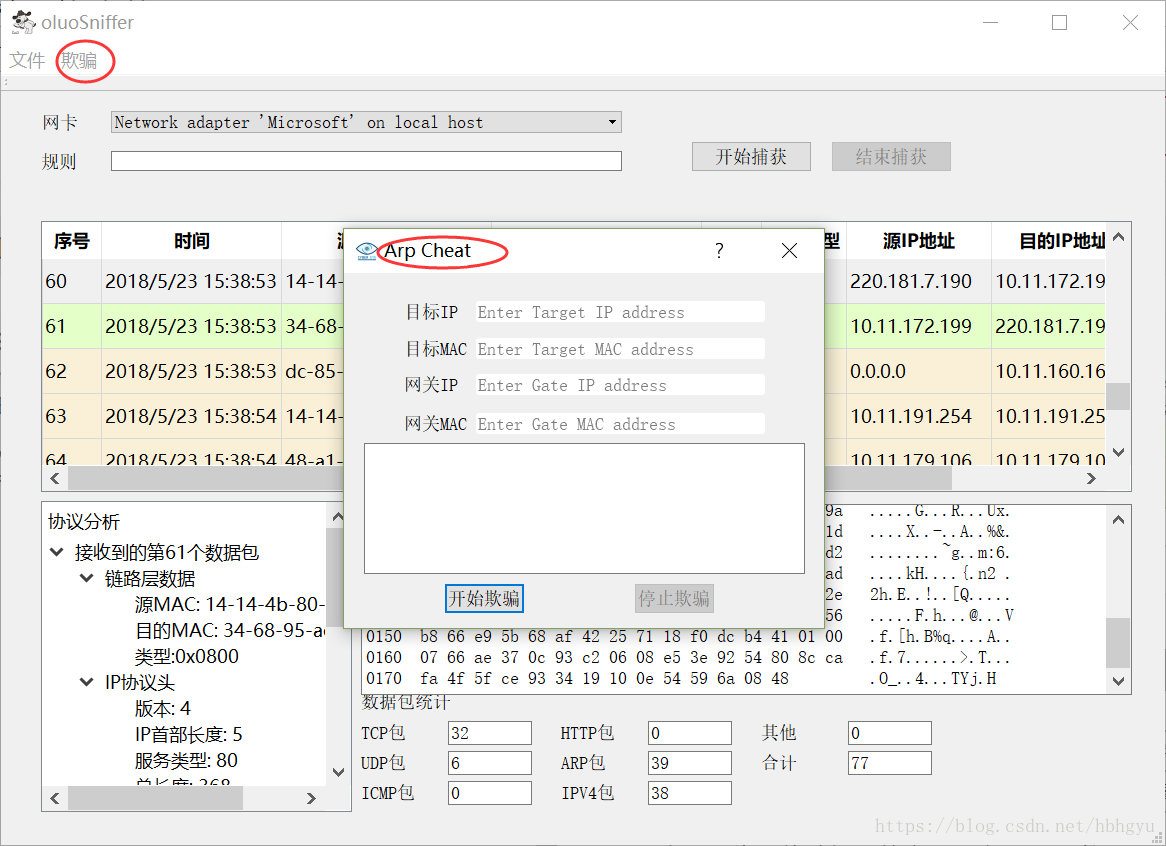The height and width of the screenshot is (846, 1166).
Task: Click hex dump scroll down arrow
Action: pos(1118,680)
